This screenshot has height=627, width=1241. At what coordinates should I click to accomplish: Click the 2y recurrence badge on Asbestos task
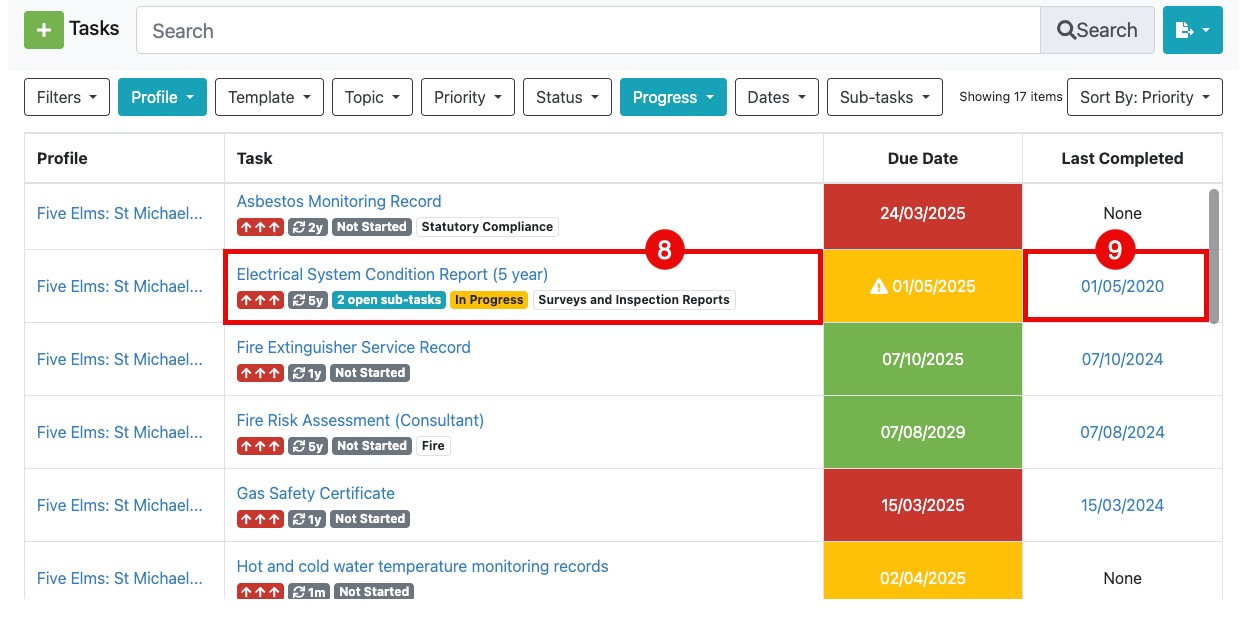(308, 227)
